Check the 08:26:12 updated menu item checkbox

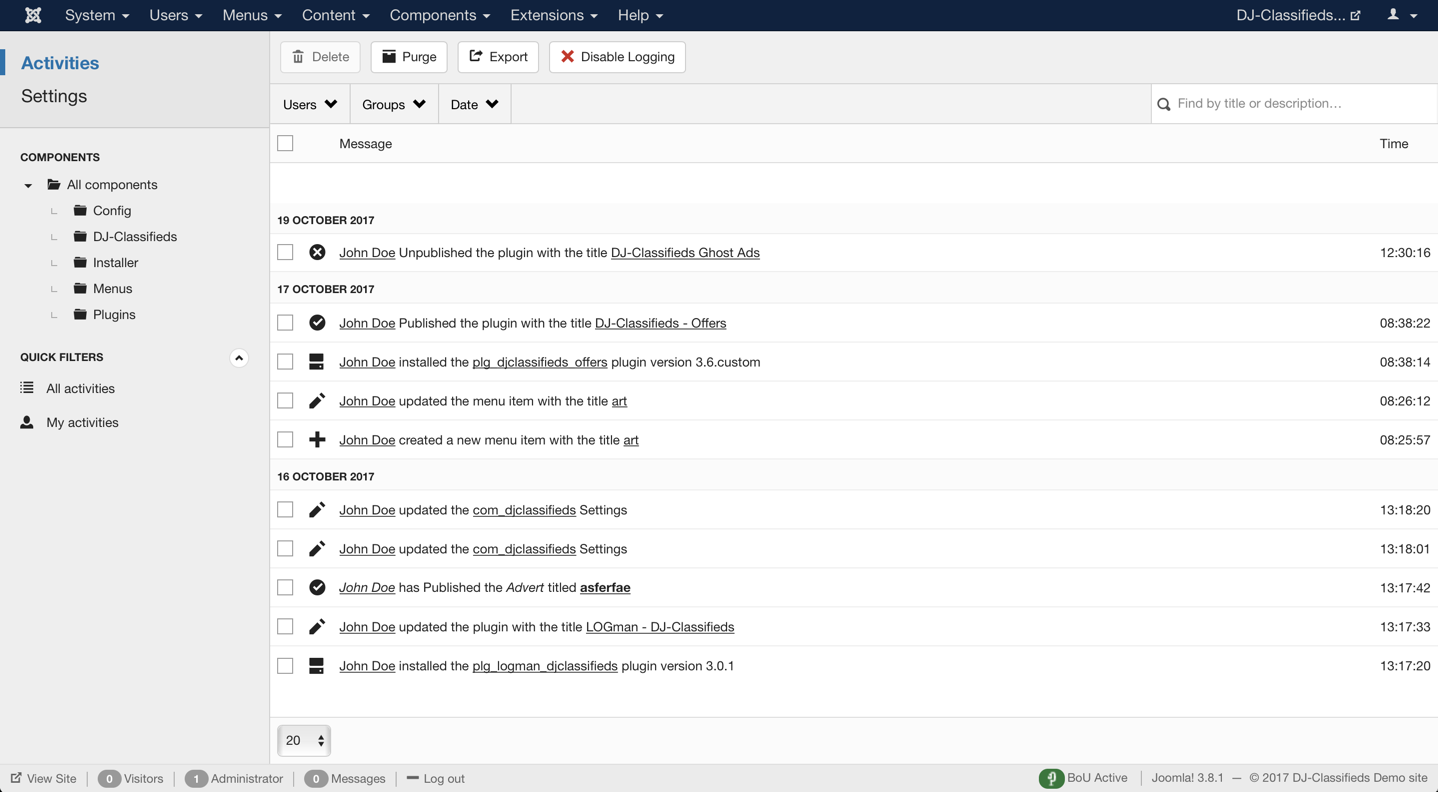285,401
